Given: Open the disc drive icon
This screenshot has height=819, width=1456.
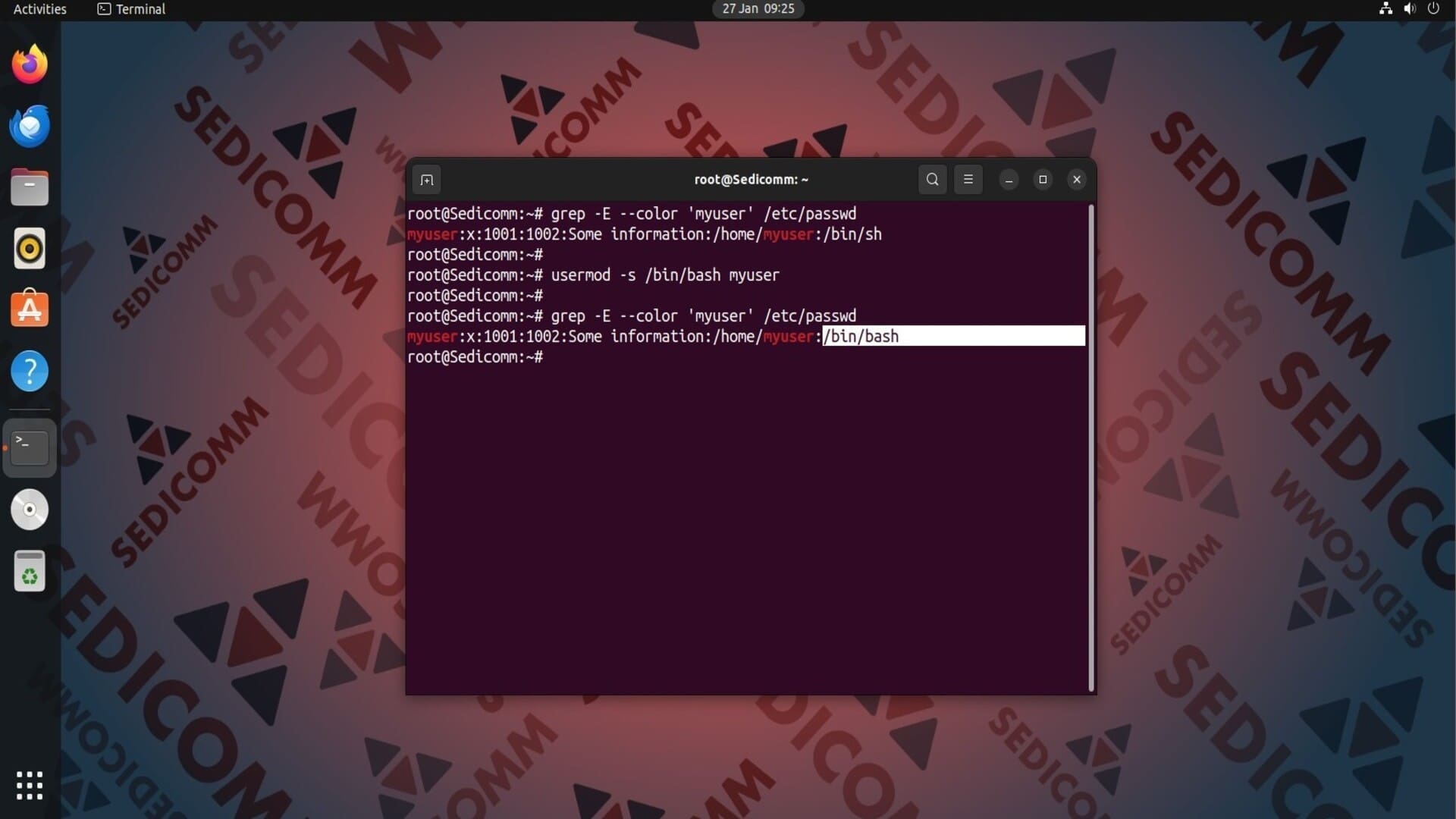Looking at the screenshot, I should coord(30,510).
